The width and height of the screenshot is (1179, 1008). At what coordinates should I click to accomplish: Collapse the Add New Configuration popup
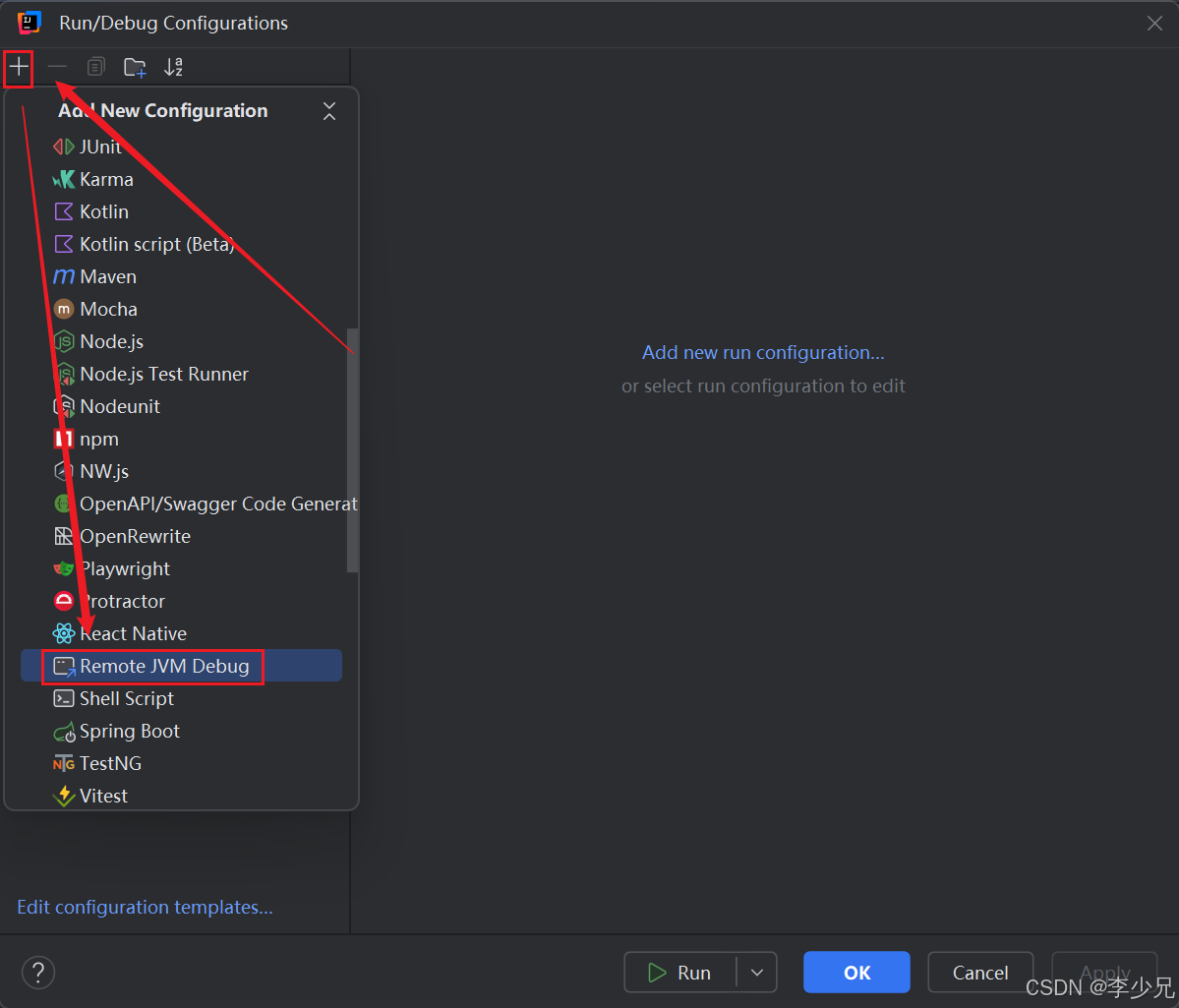[x=329, y=111]
